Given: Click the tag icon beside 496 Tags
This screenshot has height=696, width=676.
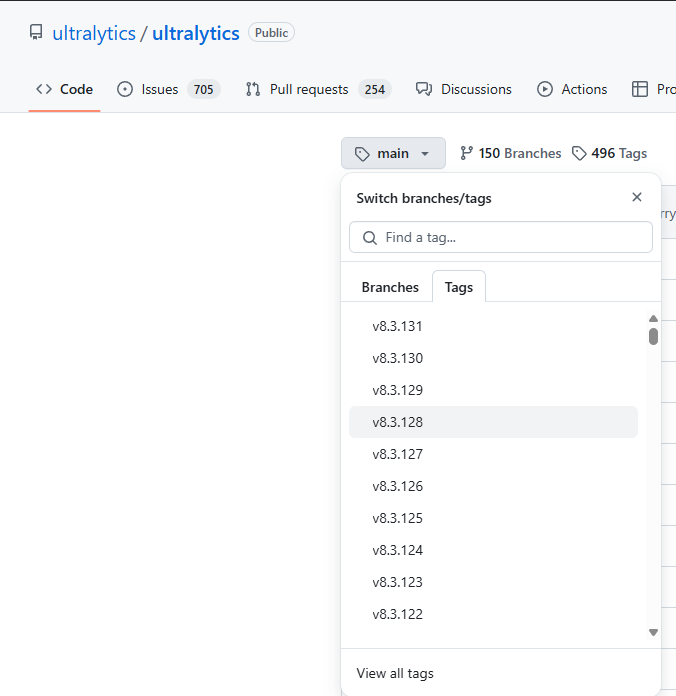Looking at the screenshot, I should click(x=579, y=153).
